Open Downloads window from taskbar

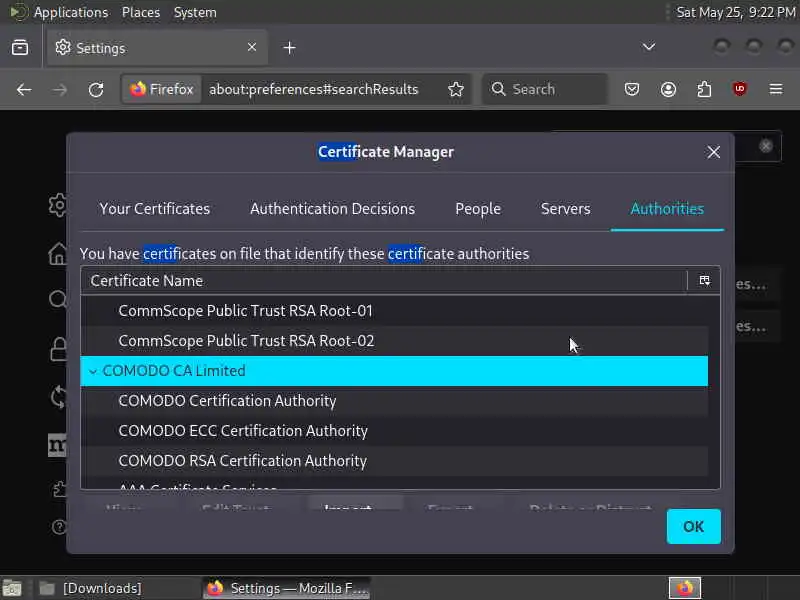(x=102, y=588)
